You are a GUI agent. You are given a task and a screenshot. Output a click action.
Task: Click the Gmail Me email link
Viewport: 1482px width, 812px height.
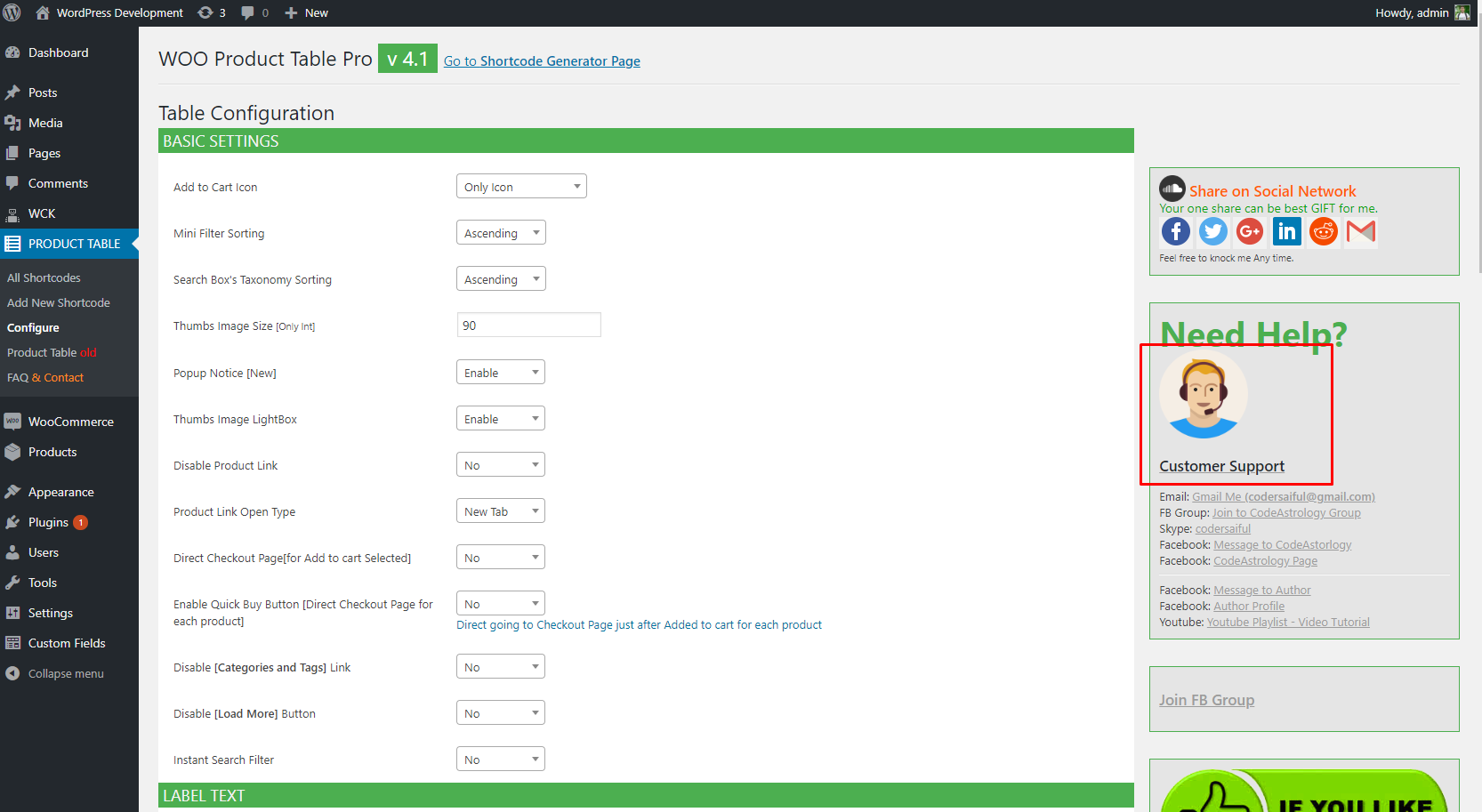click(x=1283, y=496)
